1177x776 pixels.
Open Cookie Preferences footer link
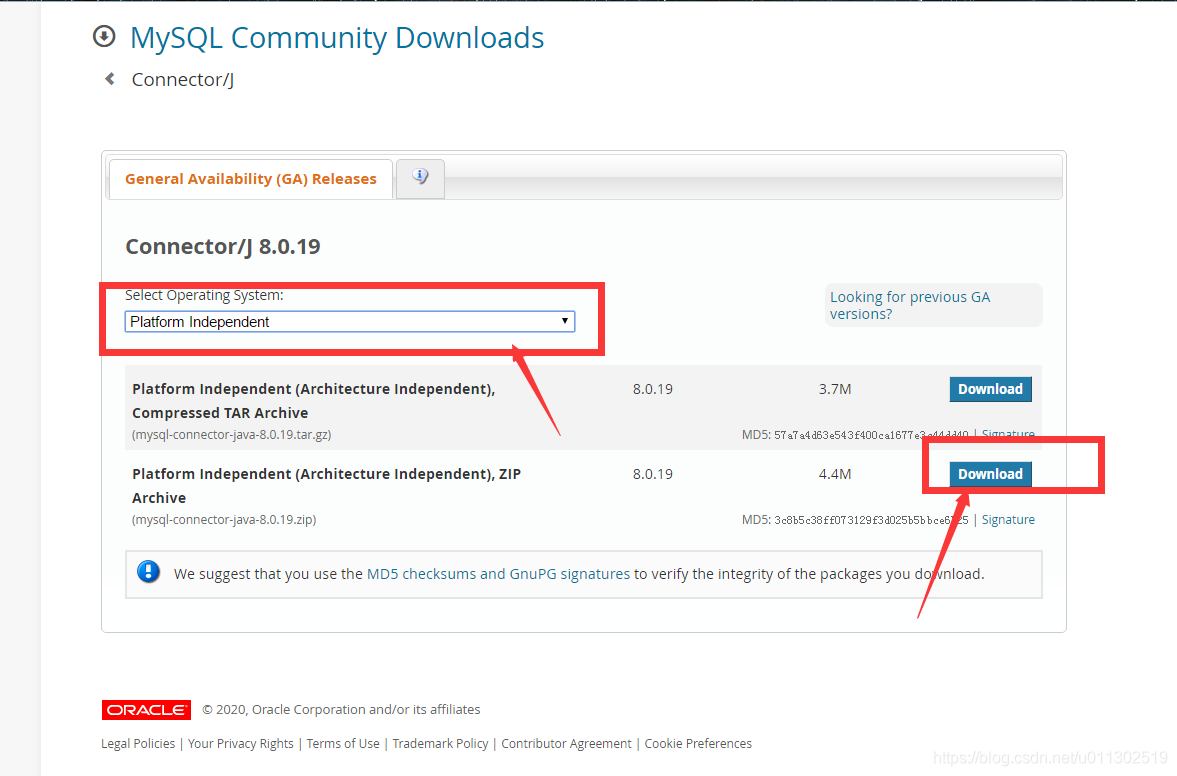click(698, 743)
